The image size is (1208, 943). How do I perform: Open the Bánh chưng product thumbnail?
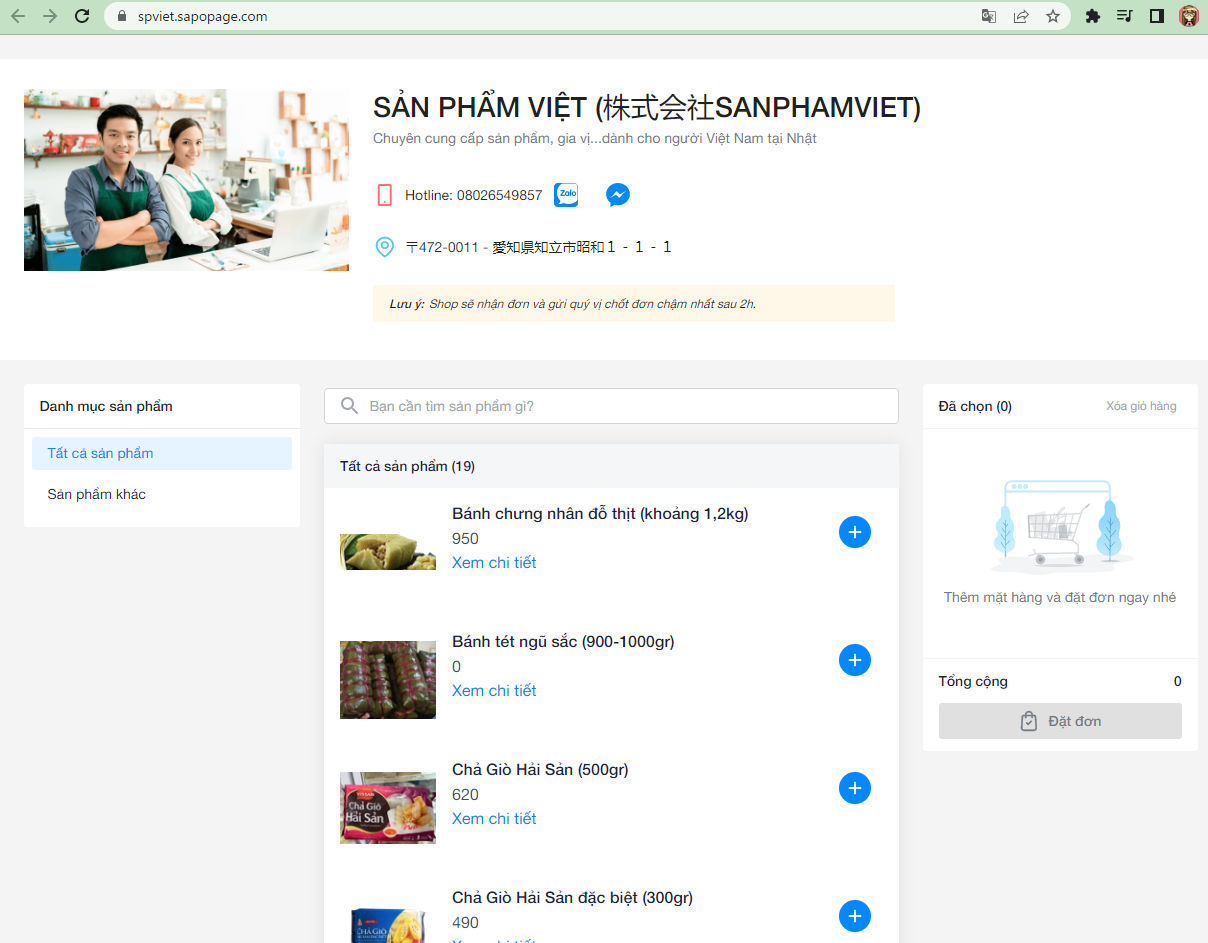388,552
